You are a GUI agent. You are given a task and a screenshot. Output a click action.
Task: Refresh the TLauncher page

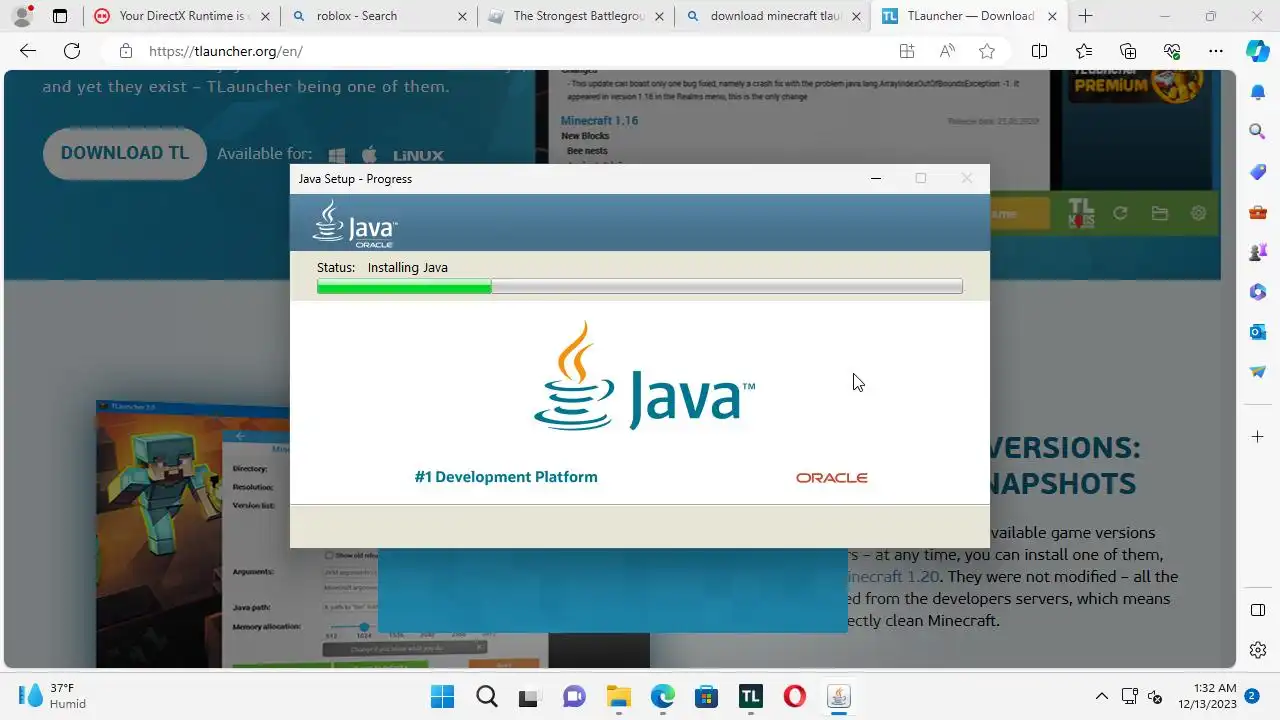(72, 51)
